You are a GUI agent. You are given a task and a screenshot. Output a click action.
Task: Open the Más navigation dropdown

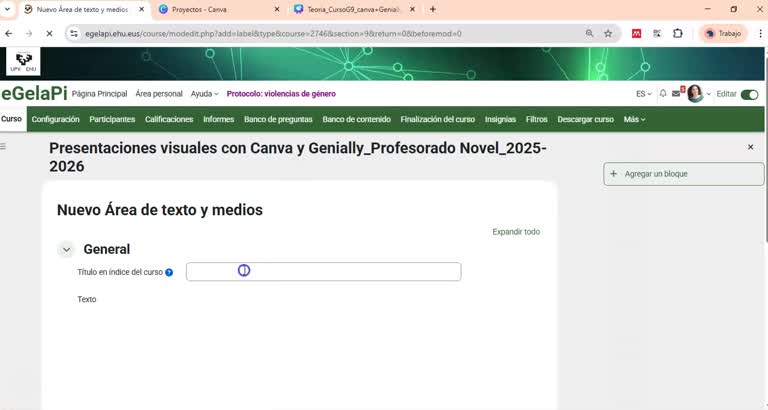point(634,119)
